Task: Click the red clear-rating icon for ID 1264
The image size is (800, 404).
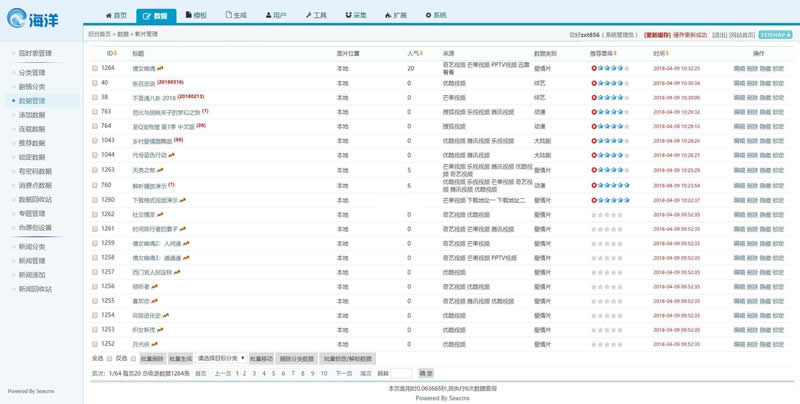Action: (x=594, y=68)
